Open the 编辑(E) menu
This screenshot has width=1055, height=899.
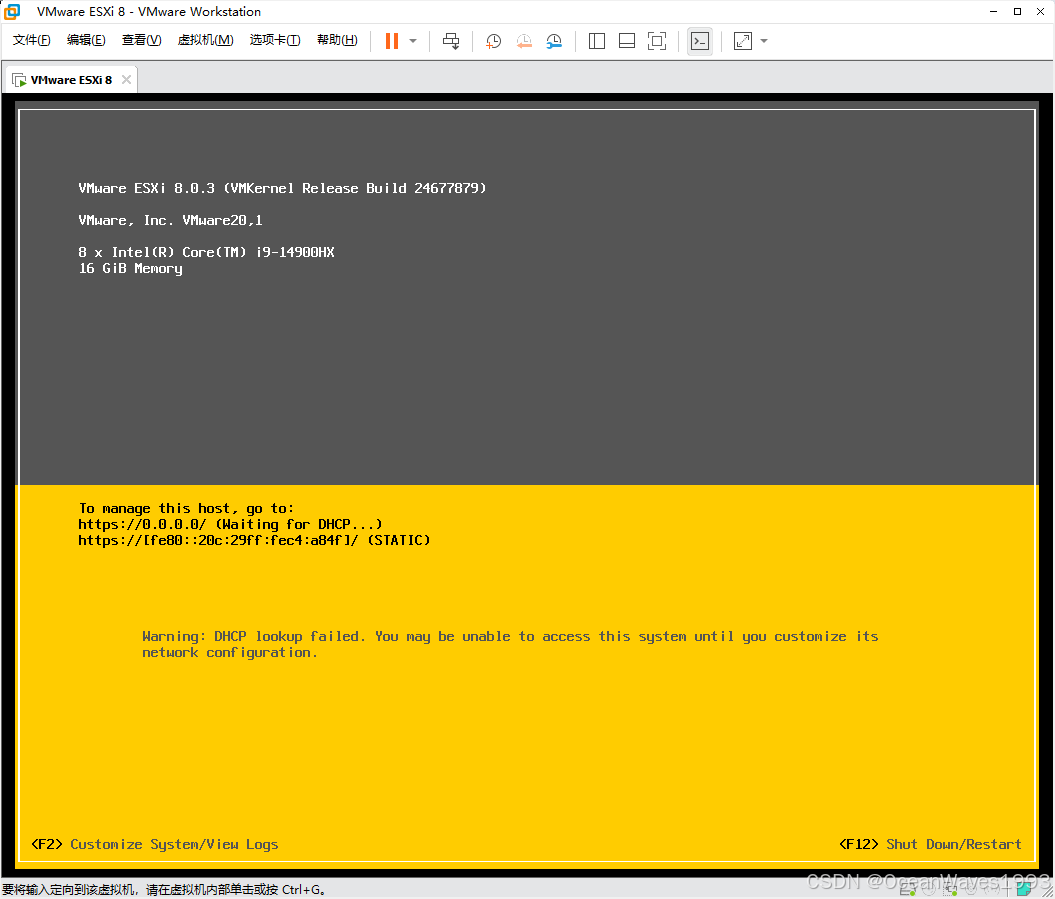[86, 40]
